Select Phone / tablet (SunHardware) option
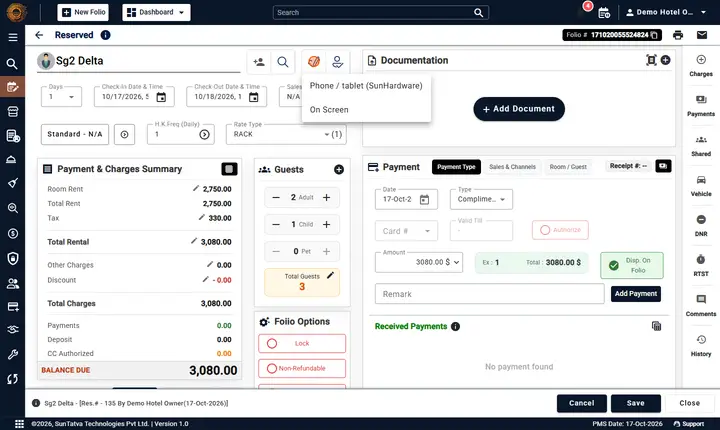The width and height of the screenshot is (720, 430). [366, 86]
